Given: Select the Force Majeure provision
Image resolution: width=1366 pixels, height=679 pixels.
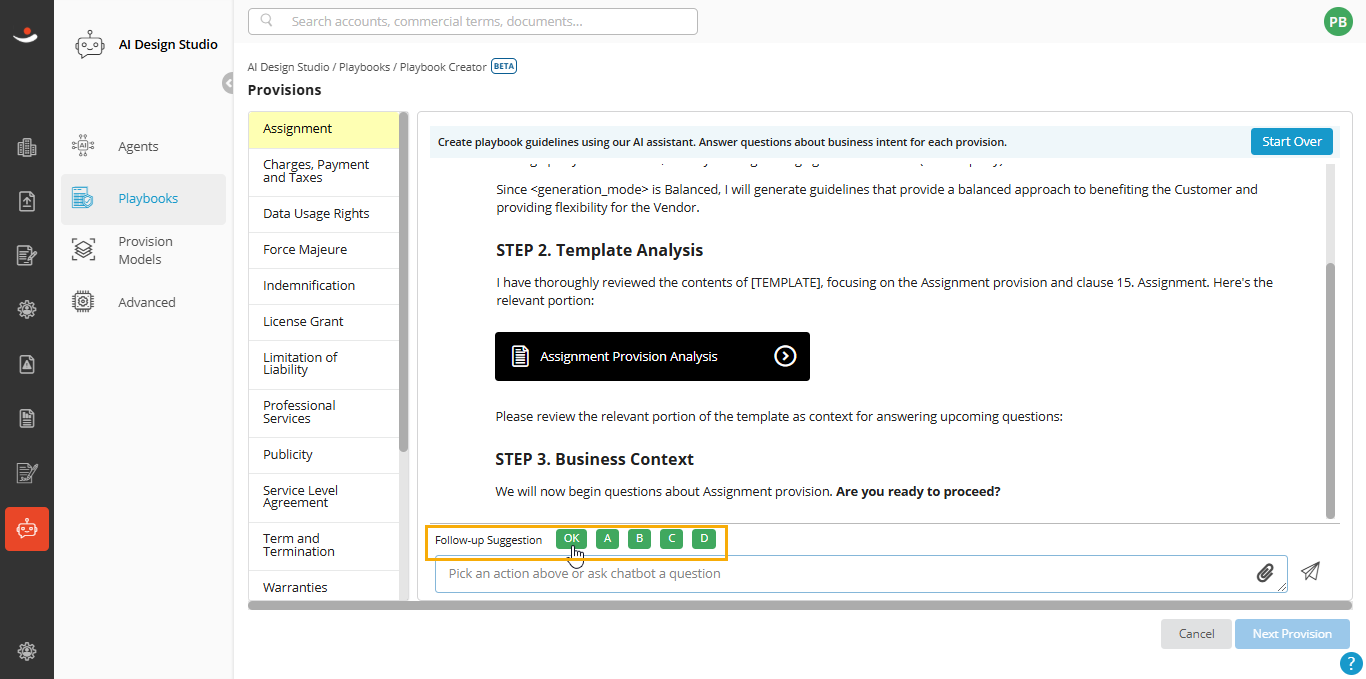Looking at the screenshot, I should (x=323, y=249).
